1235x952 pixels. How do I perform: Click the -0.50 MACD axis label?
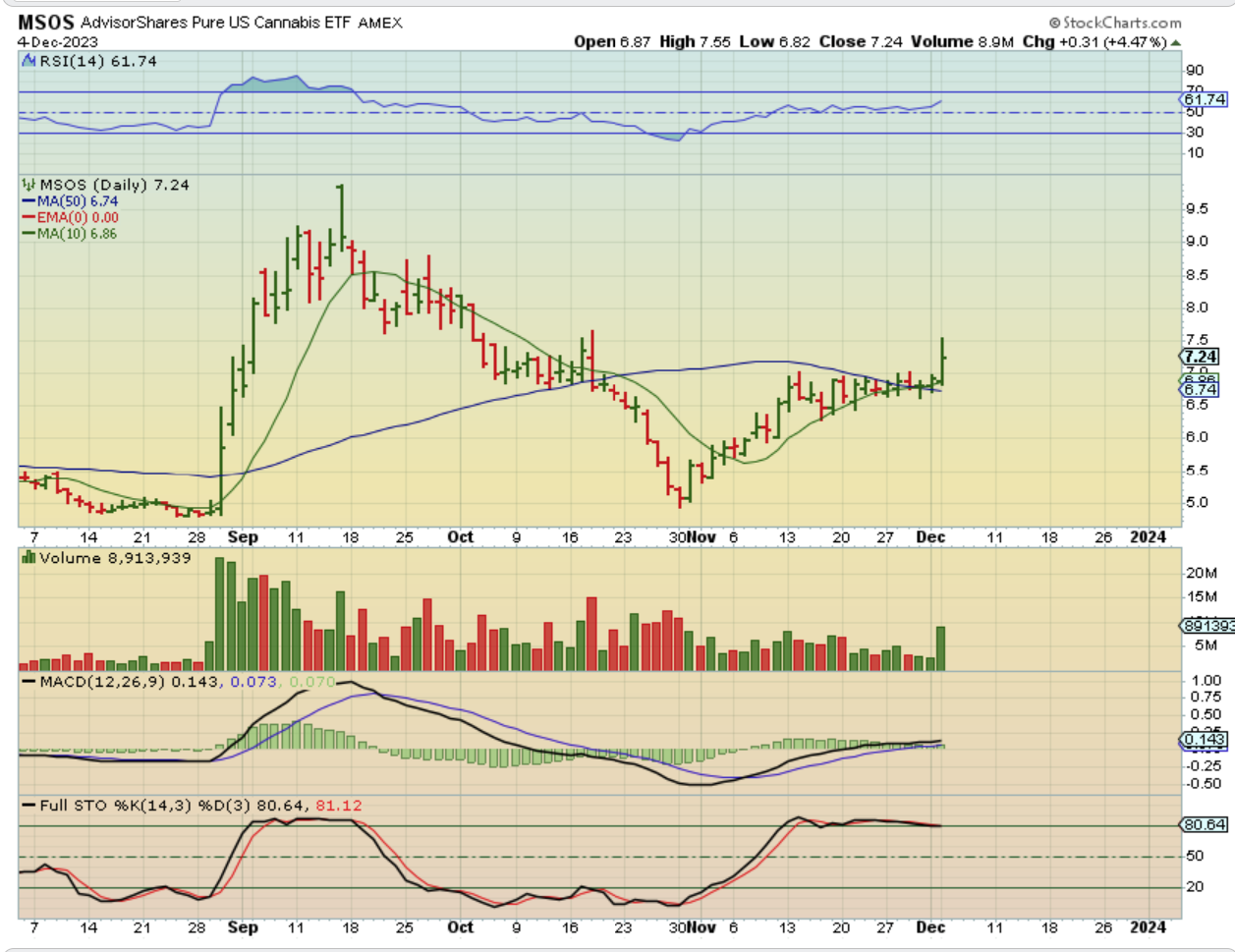pos(1204,784)
